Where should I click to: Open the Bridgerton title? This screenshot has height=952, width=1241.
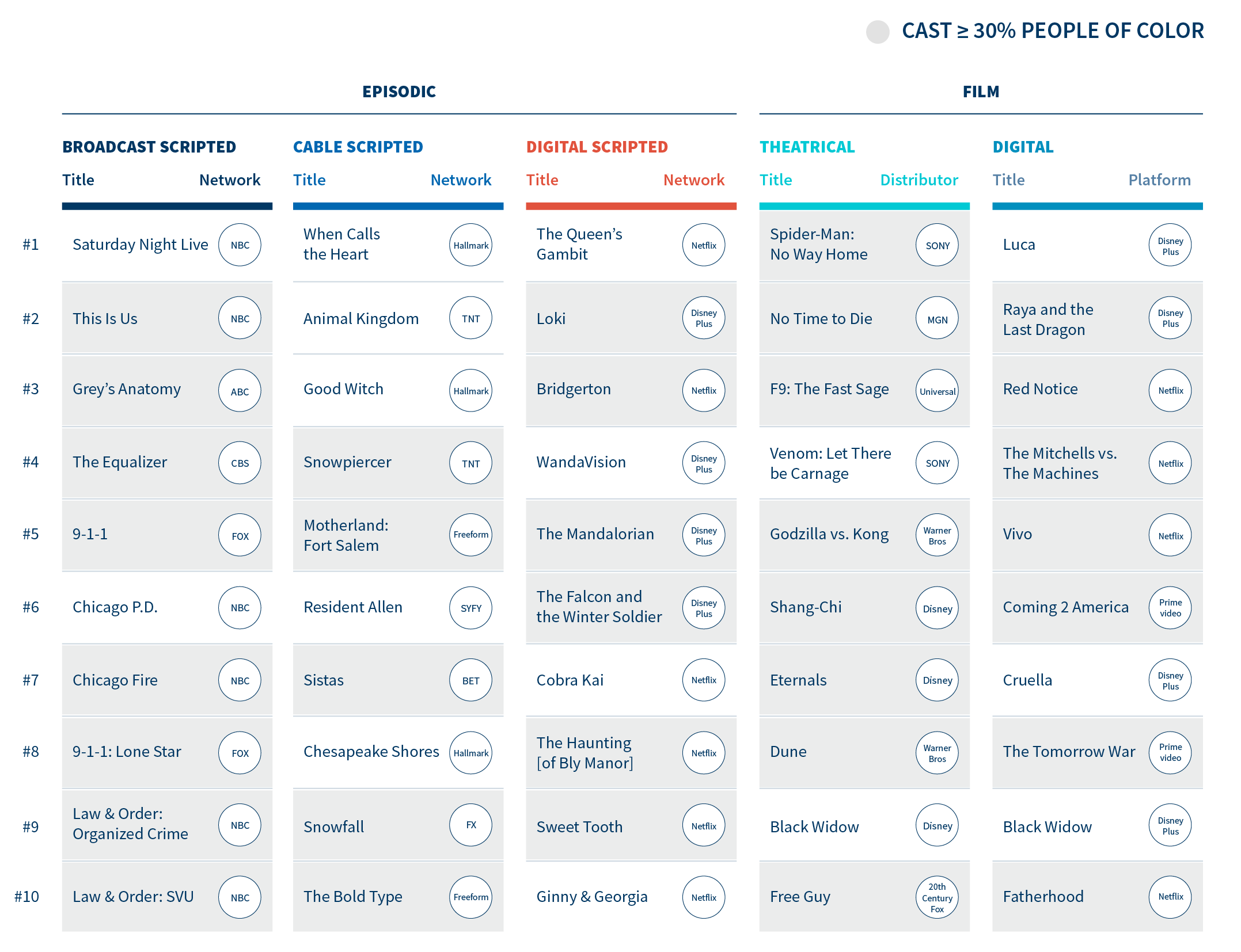[574, 389]
